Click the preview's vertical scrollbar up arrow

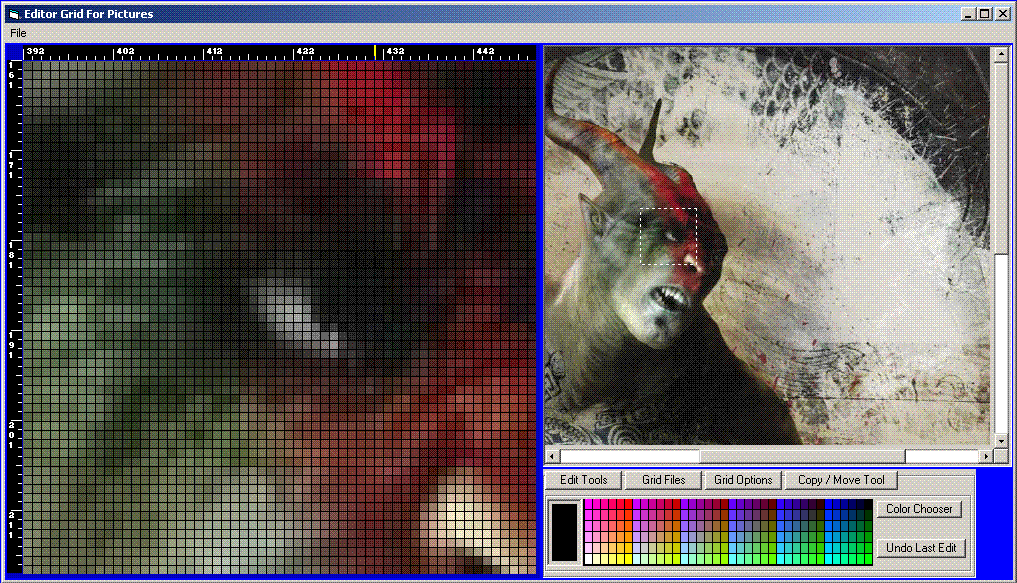click(1001, 55)
